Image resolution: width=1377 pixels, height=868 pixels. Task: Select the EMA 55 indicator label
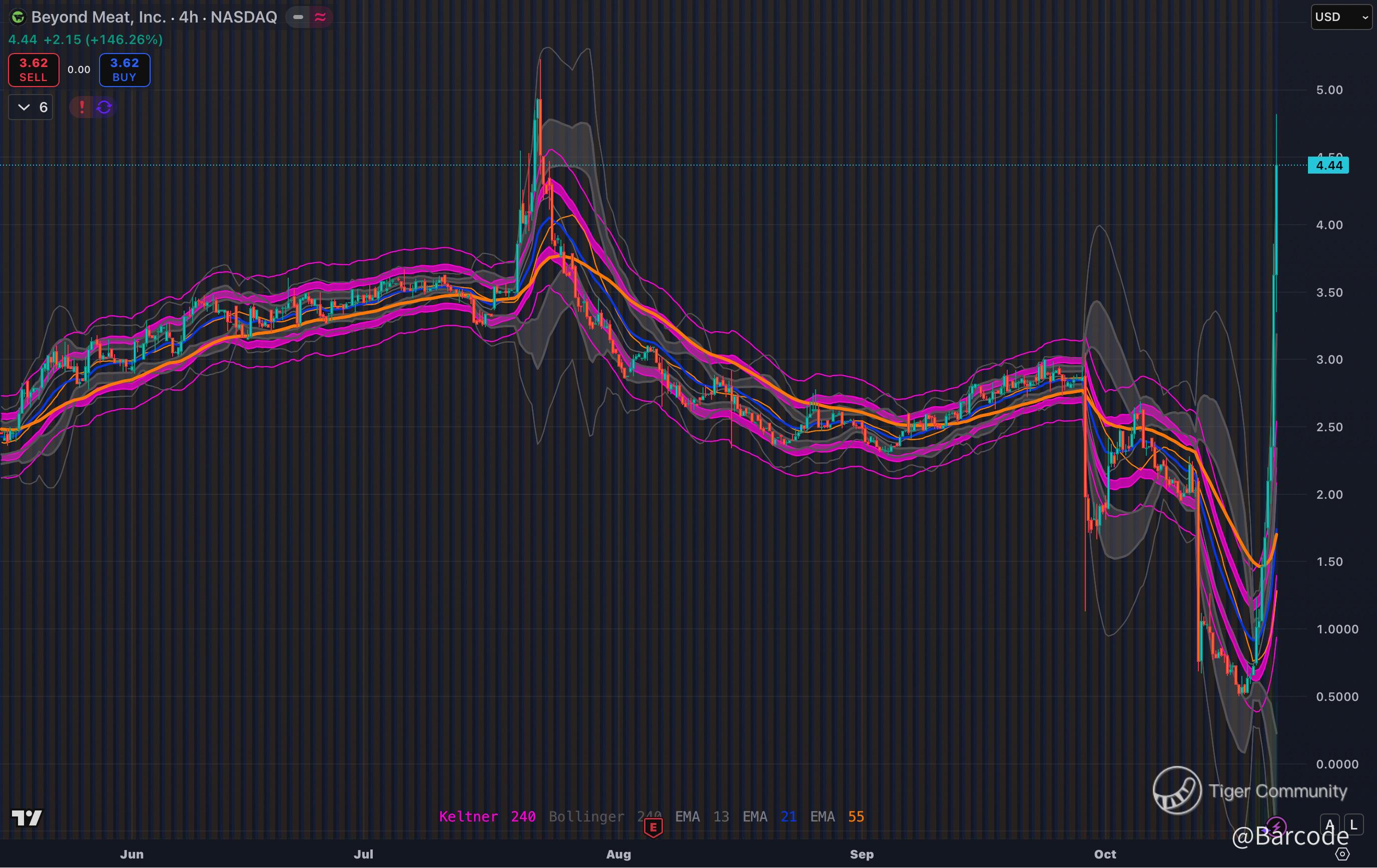[x=837, y=816]
